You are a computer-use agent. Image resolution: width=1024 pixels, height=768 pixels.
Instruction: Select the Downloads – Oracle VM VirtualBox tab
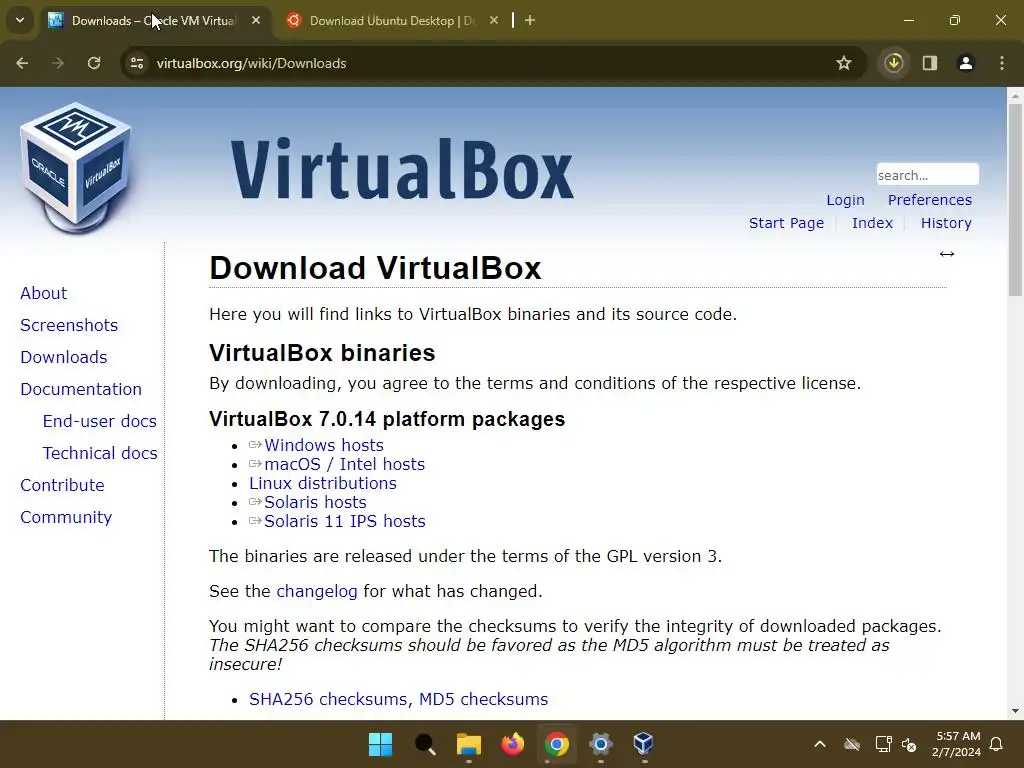pos(153,20)
